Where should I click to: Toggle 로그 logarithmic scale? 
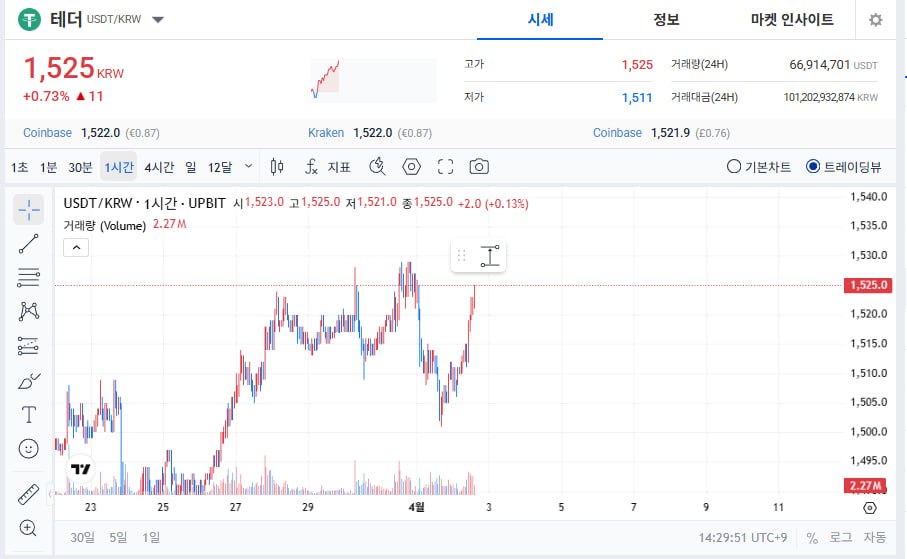840,538
